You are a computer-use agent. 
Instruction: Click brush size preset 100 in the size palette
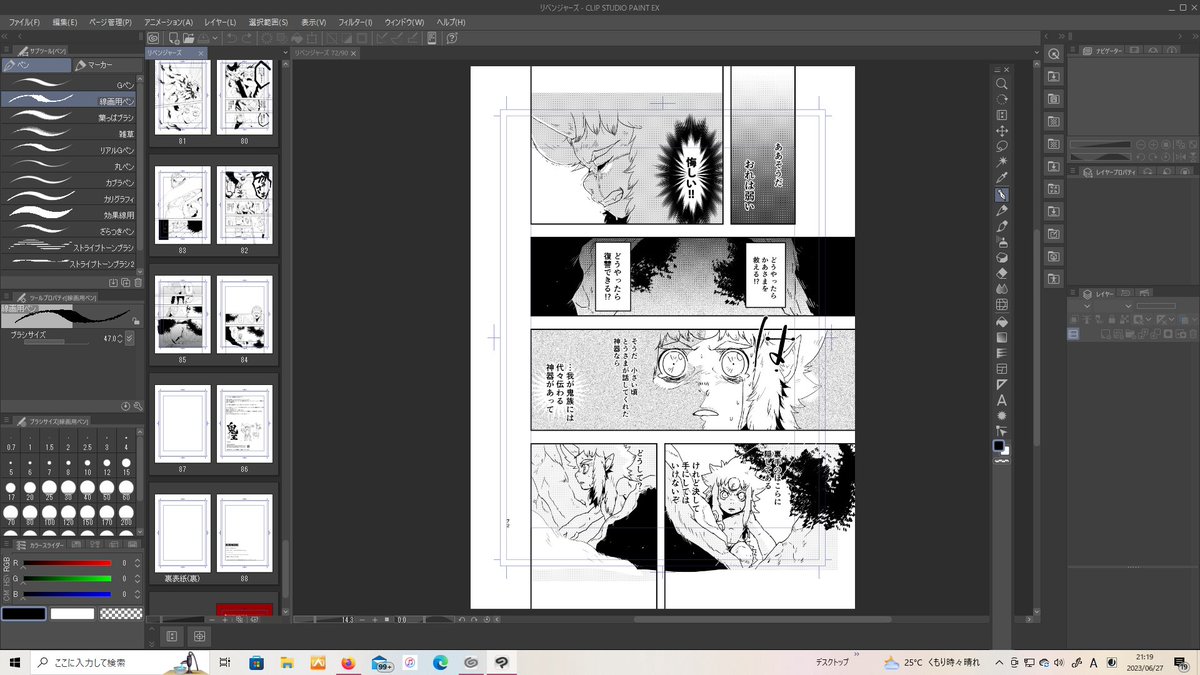(x=48, y=513)
